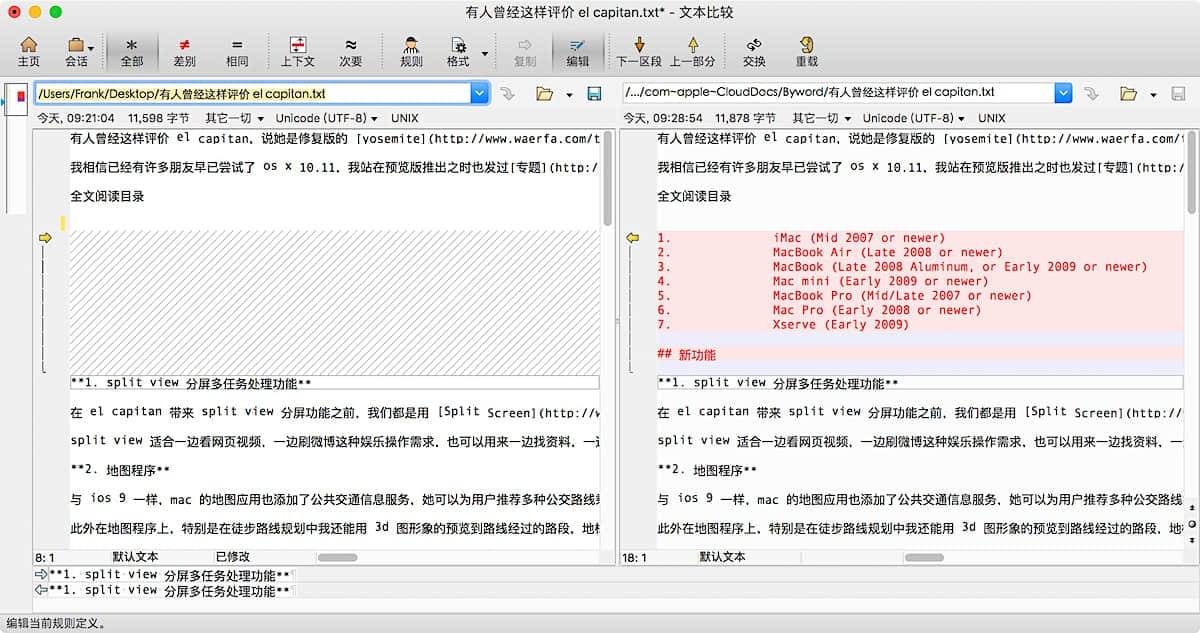Open right pane 其它一切 file type dropdown
The height and width of the screenshot is (633, 1200).
point(822,118)
